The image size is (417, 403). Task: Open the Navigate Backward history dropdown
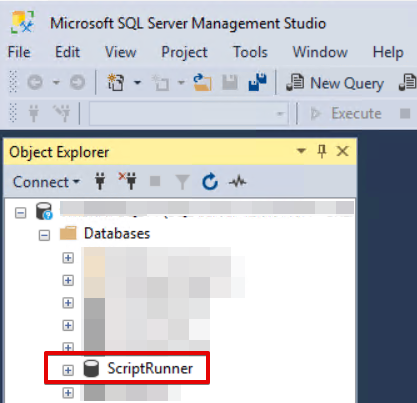(56, 82)
